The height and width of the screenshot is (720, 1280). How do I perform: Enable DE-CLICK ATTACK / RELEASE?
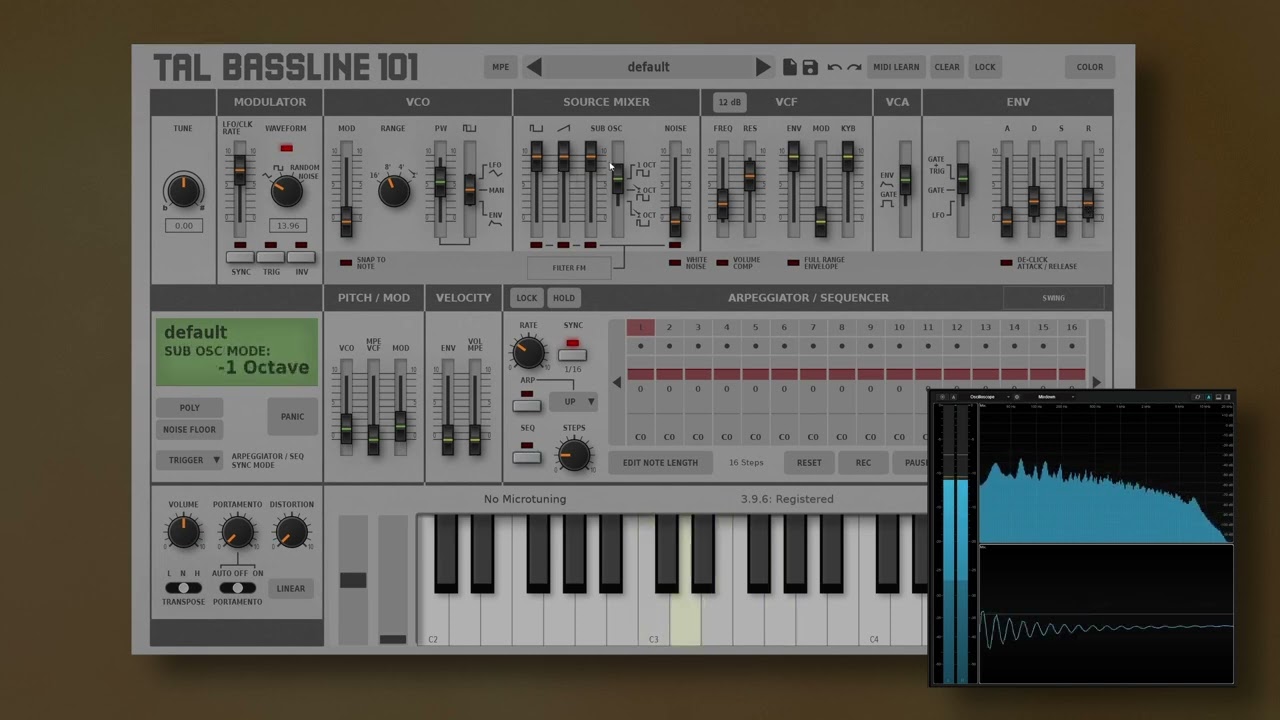1006,263
